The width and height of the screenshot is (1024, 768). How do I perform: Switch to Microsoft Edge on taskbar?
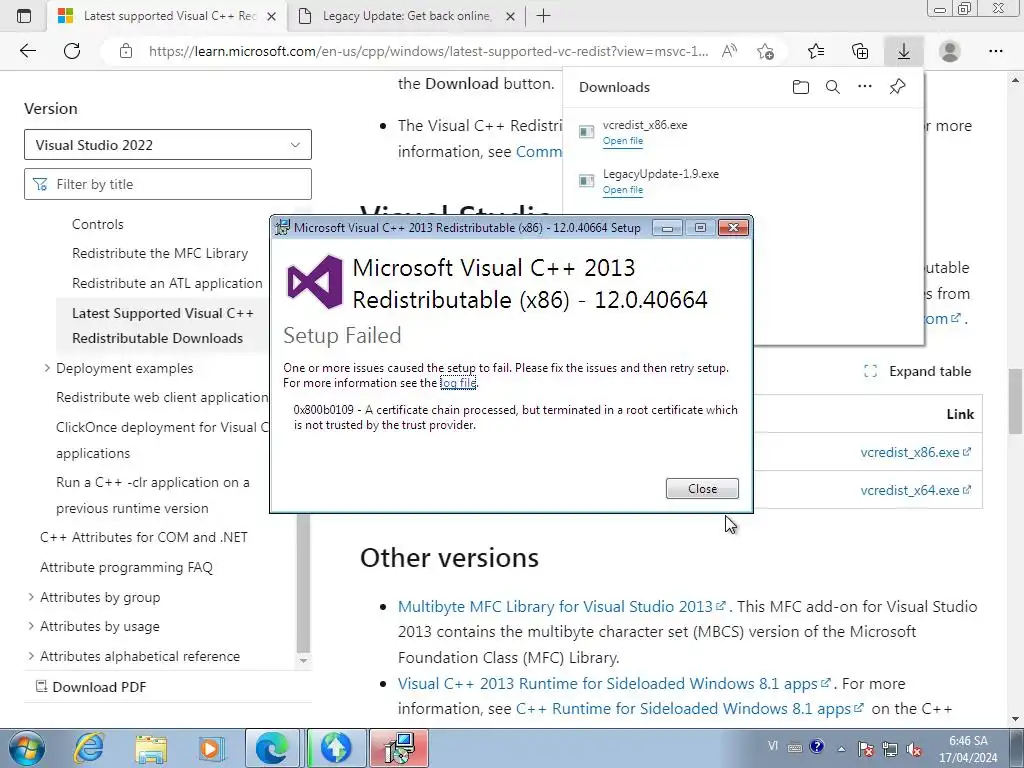point(272,748)
